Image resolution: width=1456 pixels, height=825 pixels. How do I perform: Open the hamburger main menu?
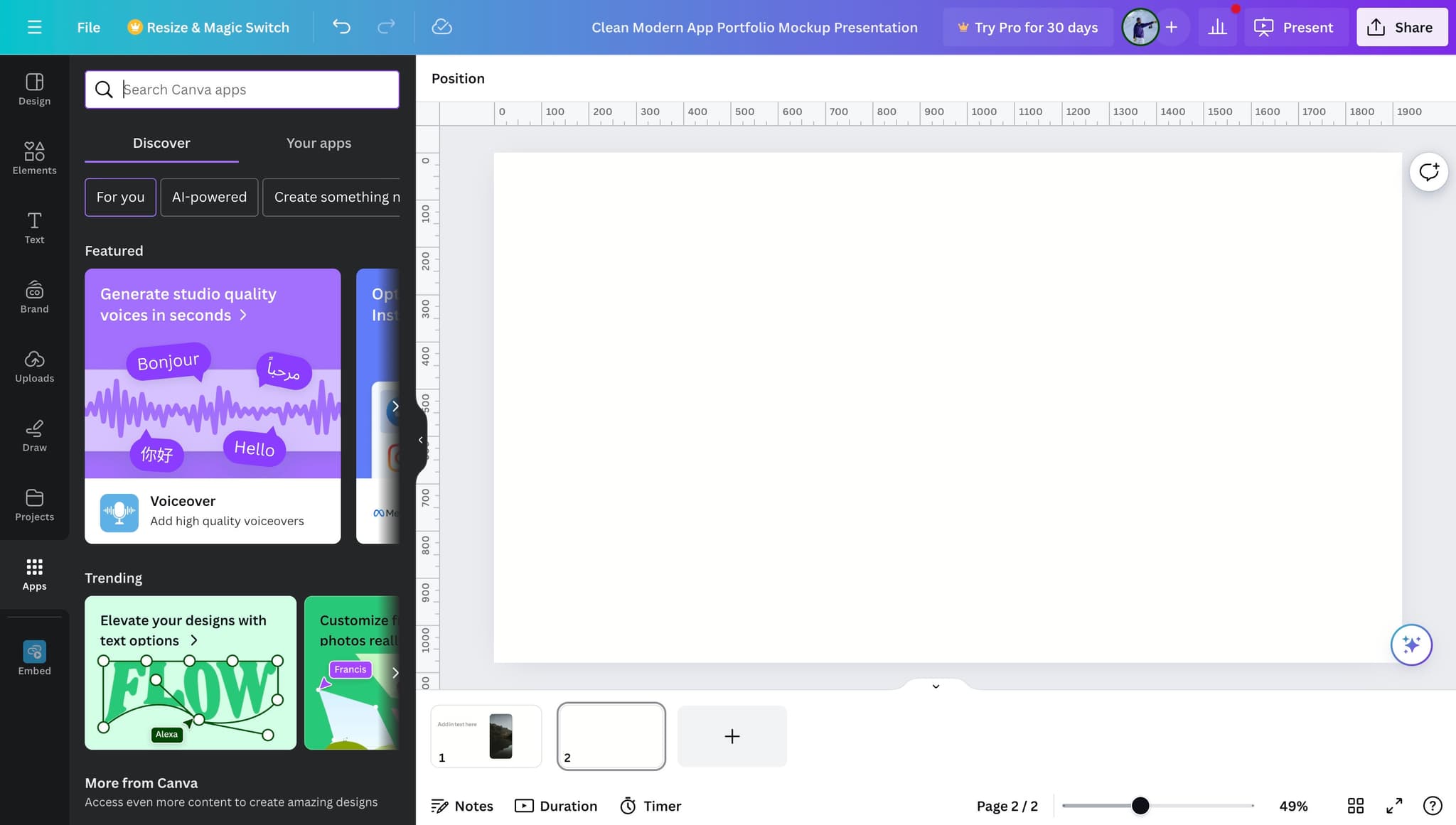click(34, 27)
